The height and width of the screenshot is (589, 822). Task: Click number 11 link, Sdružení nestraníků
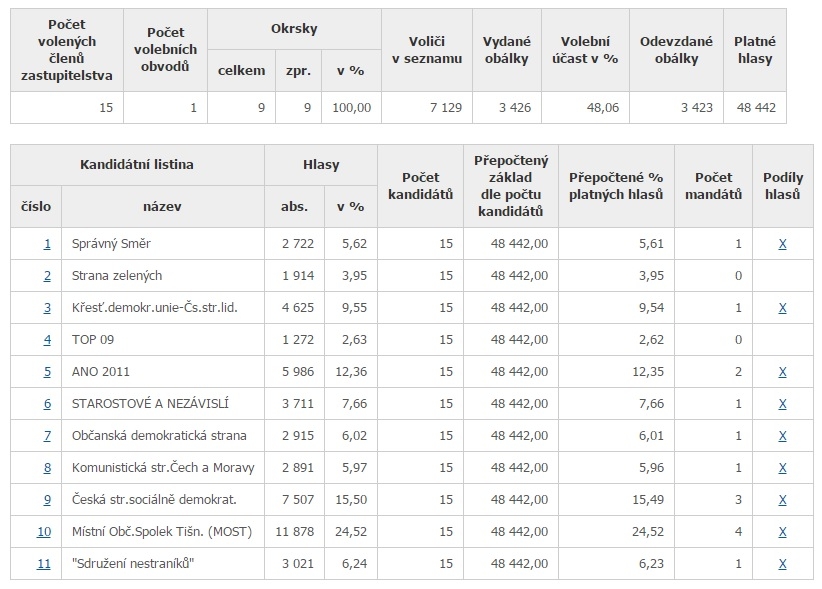44,564
